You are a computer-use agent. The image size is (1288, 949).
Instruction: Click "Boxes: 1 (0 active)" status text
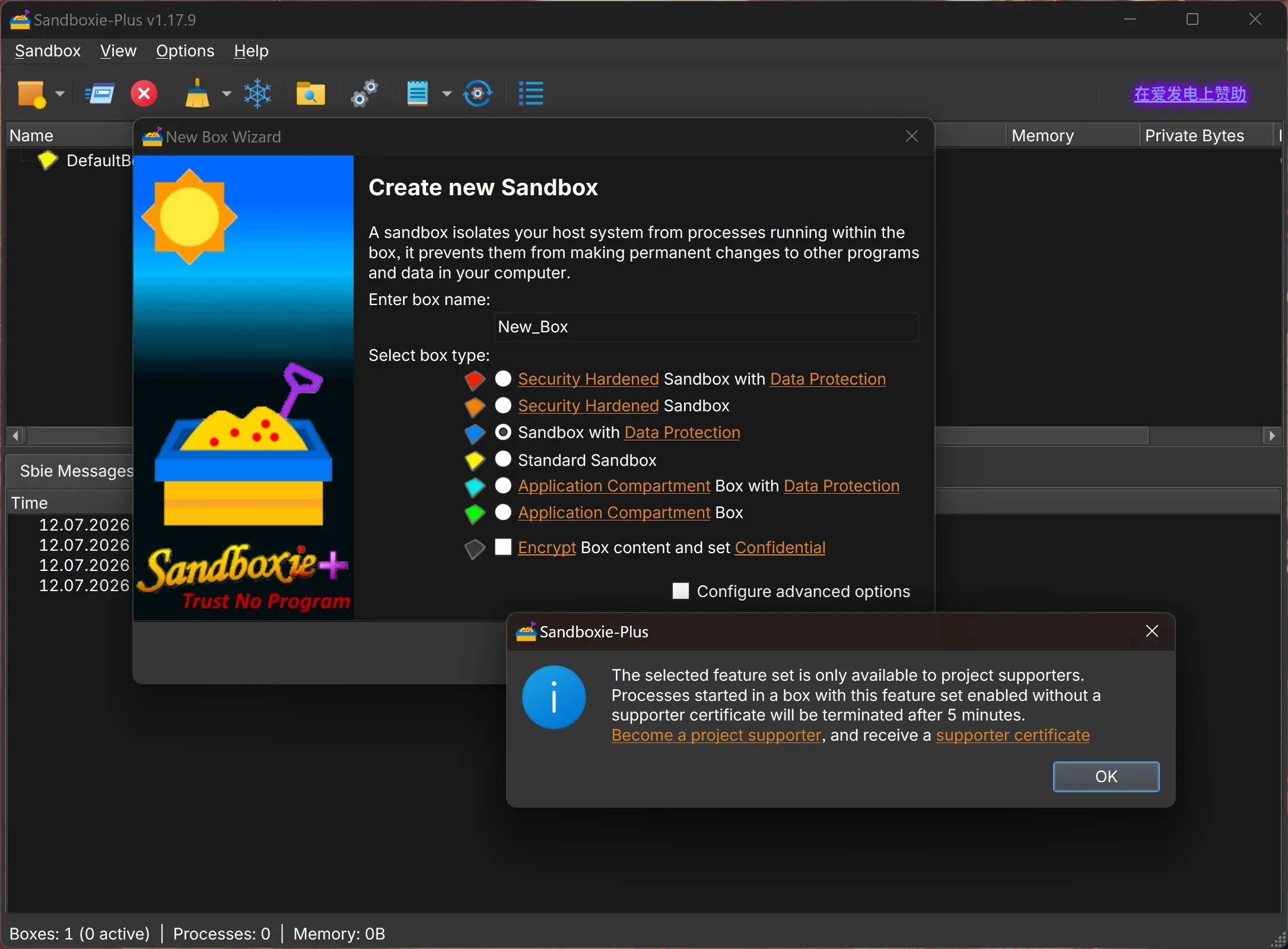point(79,934)
